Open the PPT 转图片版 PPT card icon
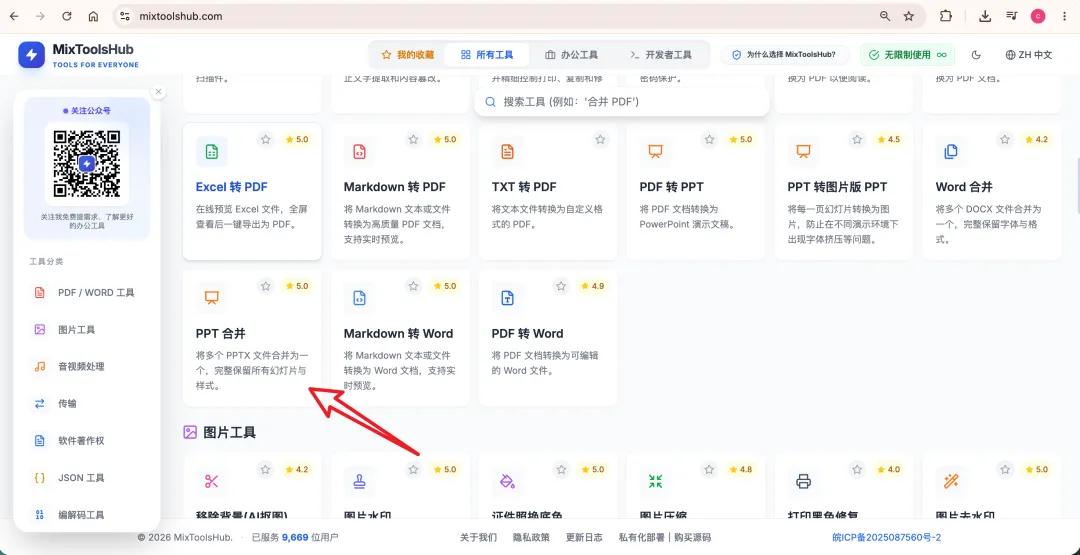This screenshot has height=555, width=1080. pyautogui.click(x=803, y=151)
